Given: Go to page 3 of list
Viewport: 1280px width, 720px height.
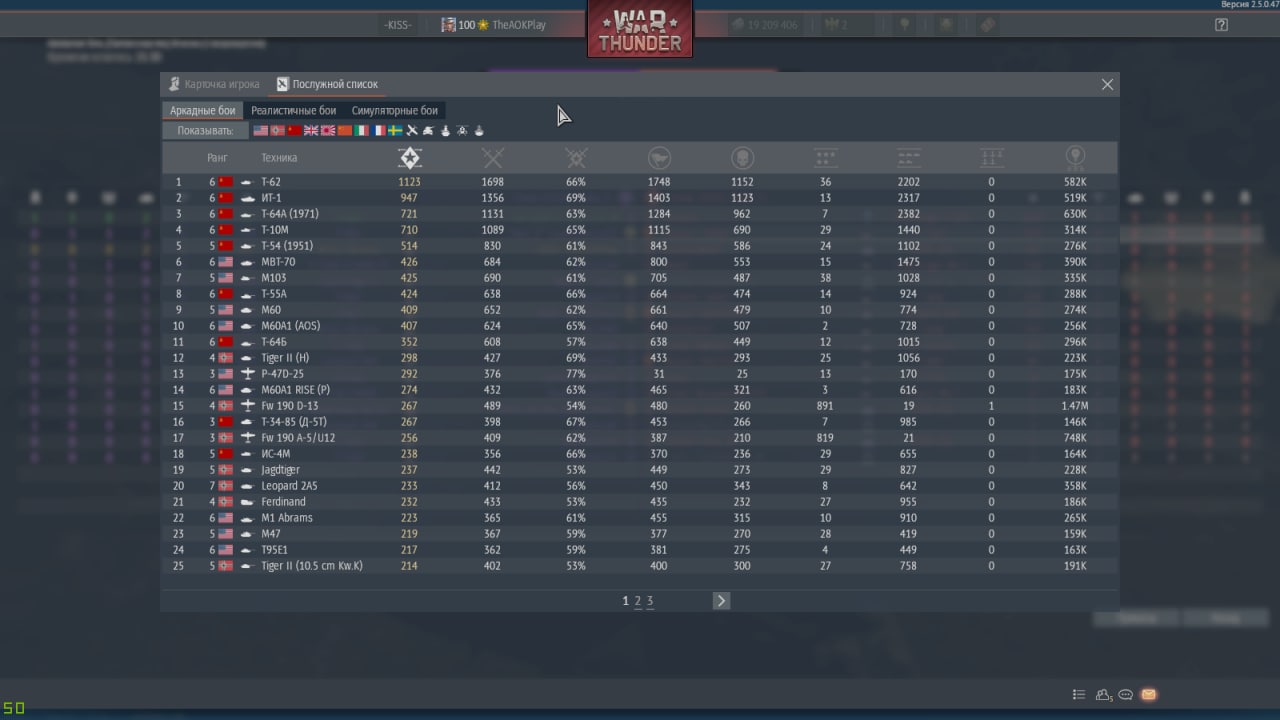Looking at the screenshot, I should tap(650, 601).
